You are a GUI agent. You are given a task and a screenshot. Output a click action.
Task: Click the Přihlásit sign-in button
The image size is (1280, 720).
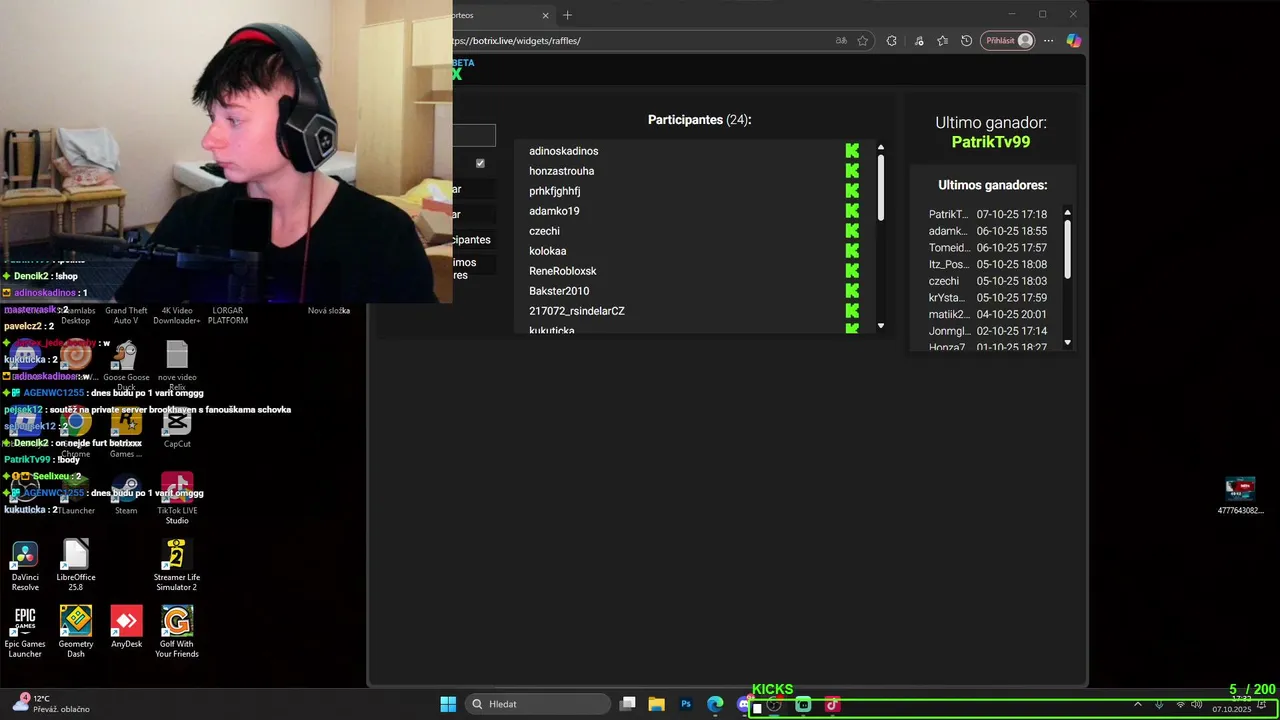1008,41
